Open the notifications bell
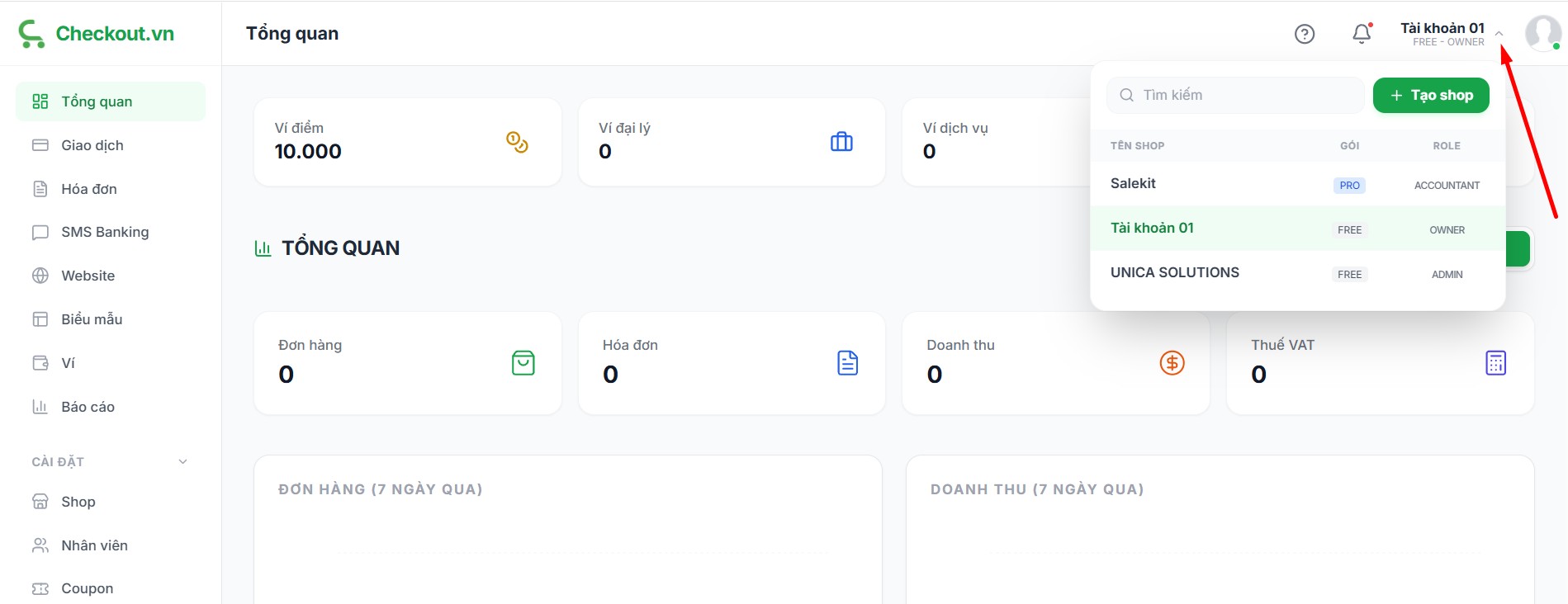The height and width of the screenshot is (604, 1568). click(1362, 34)
